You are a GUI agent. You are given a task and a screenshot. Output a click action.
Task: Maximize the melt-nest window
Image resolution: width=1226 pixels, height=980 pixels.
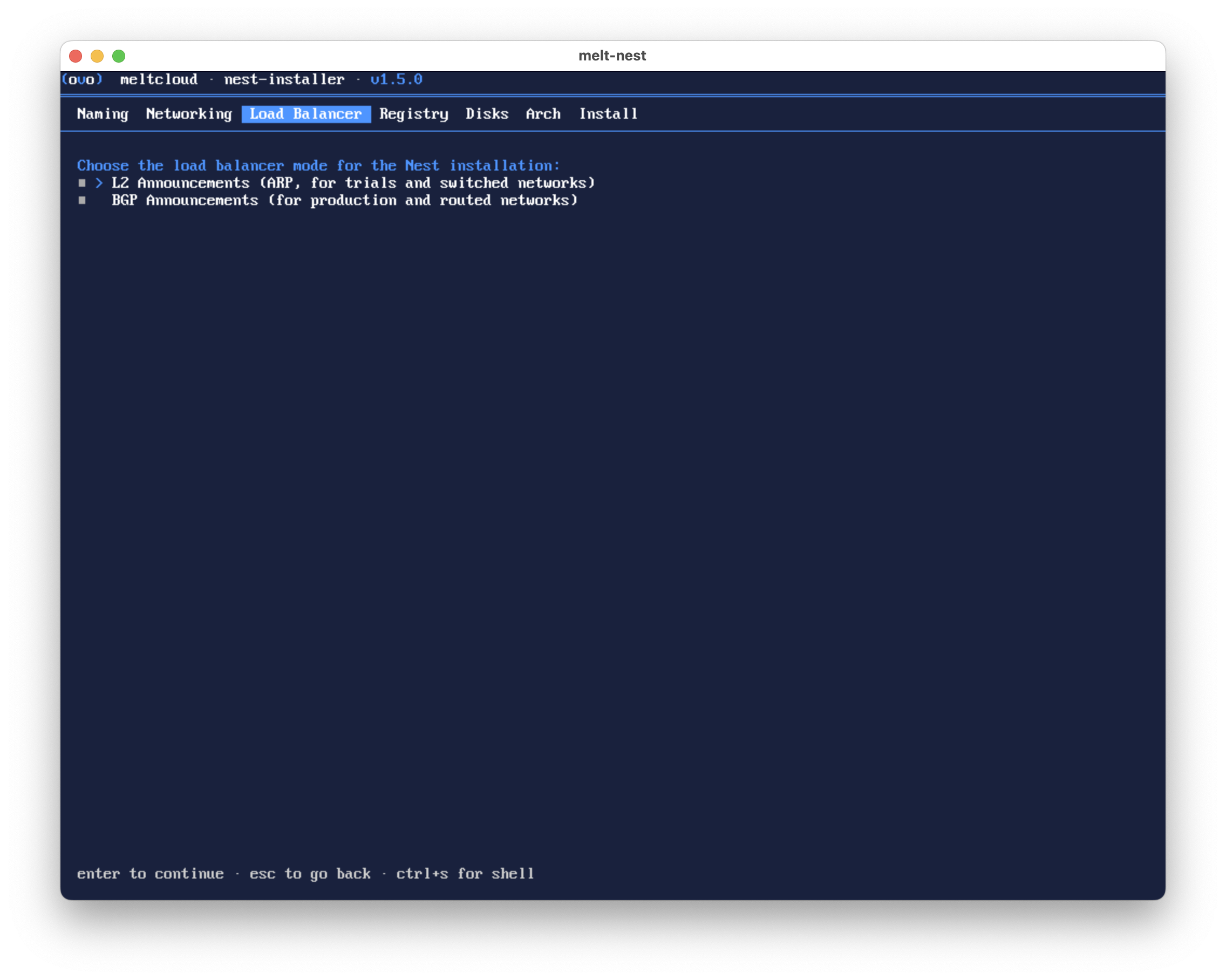coord(119,56)
